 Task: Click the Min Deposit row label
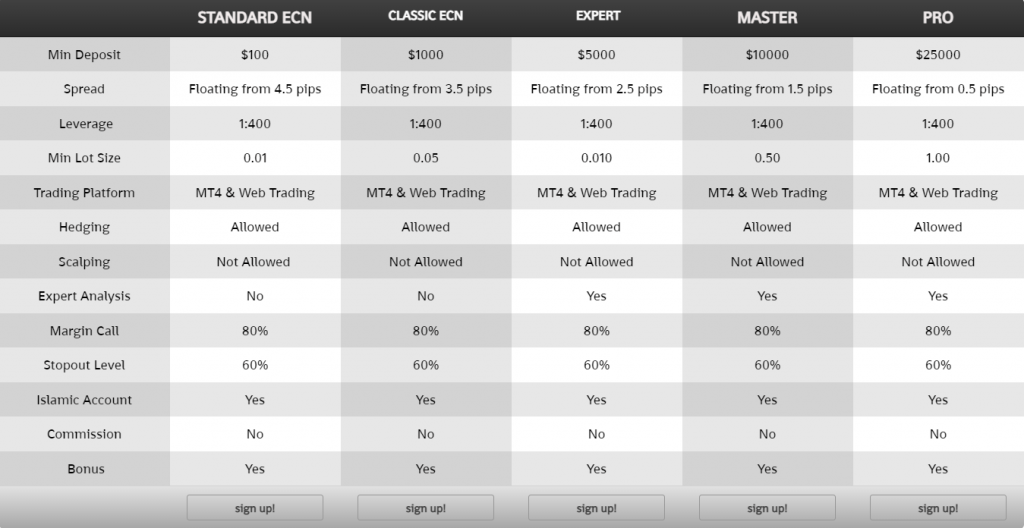(x=84, y=55)
